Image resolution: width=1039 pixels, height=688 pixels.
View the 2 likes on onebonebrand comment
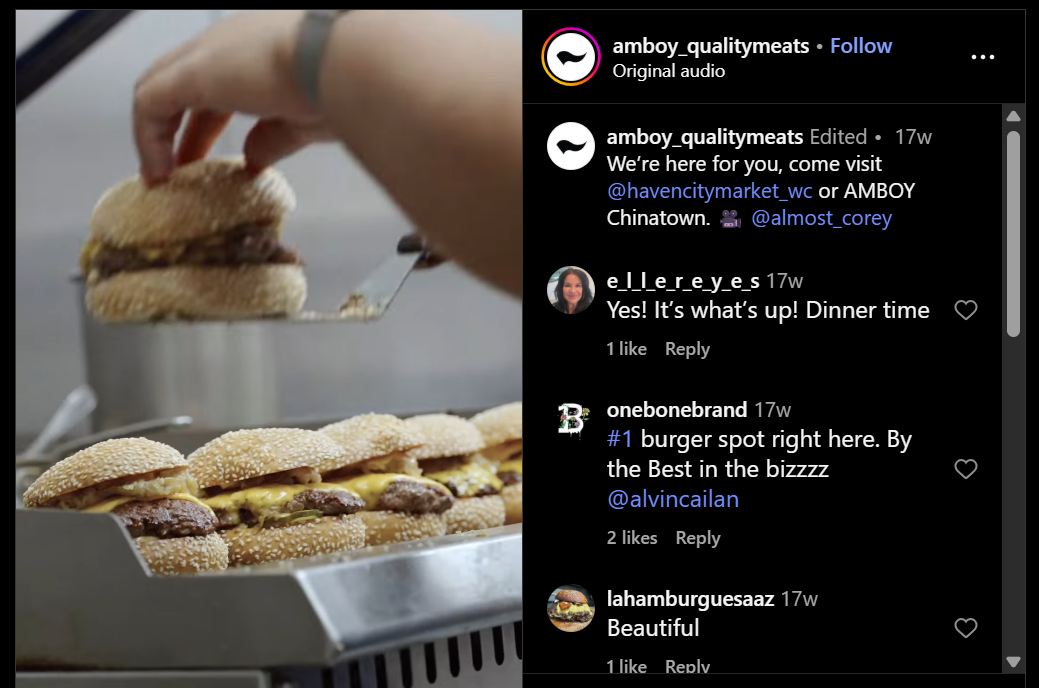[632, 538]
